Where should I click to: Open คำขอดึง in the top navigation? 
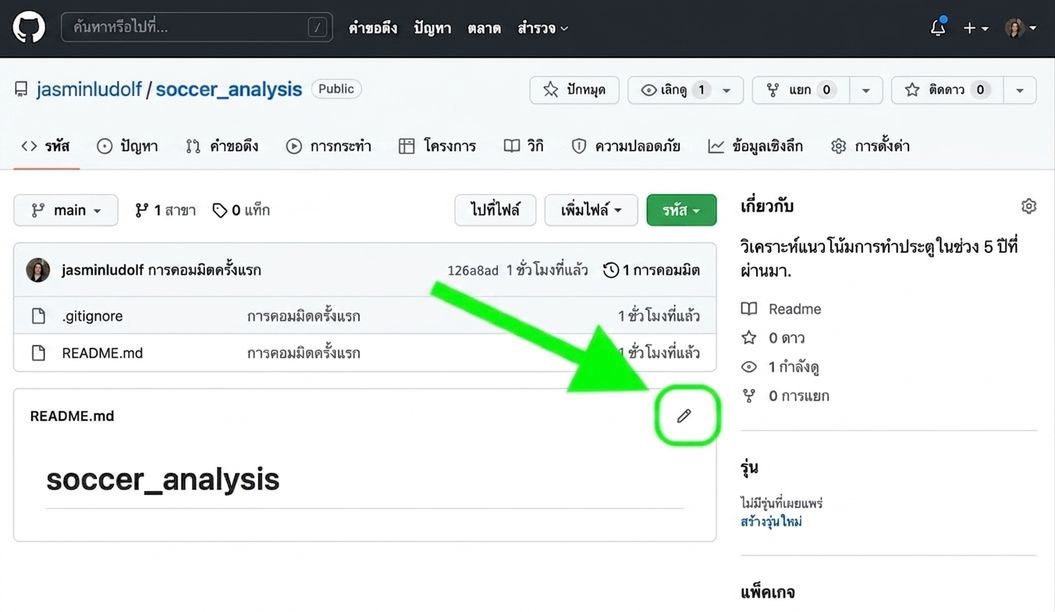tap(373, 28)
